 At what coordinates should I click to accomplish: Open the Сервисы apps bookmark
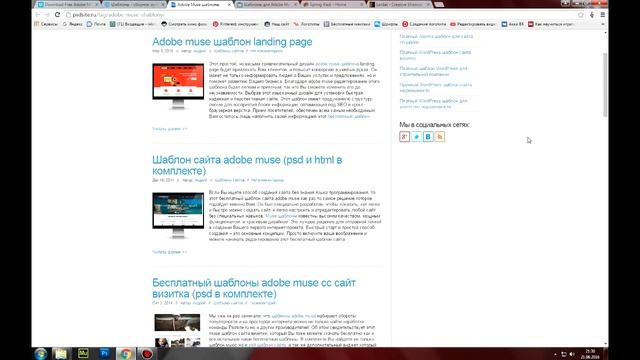point(46,24)
